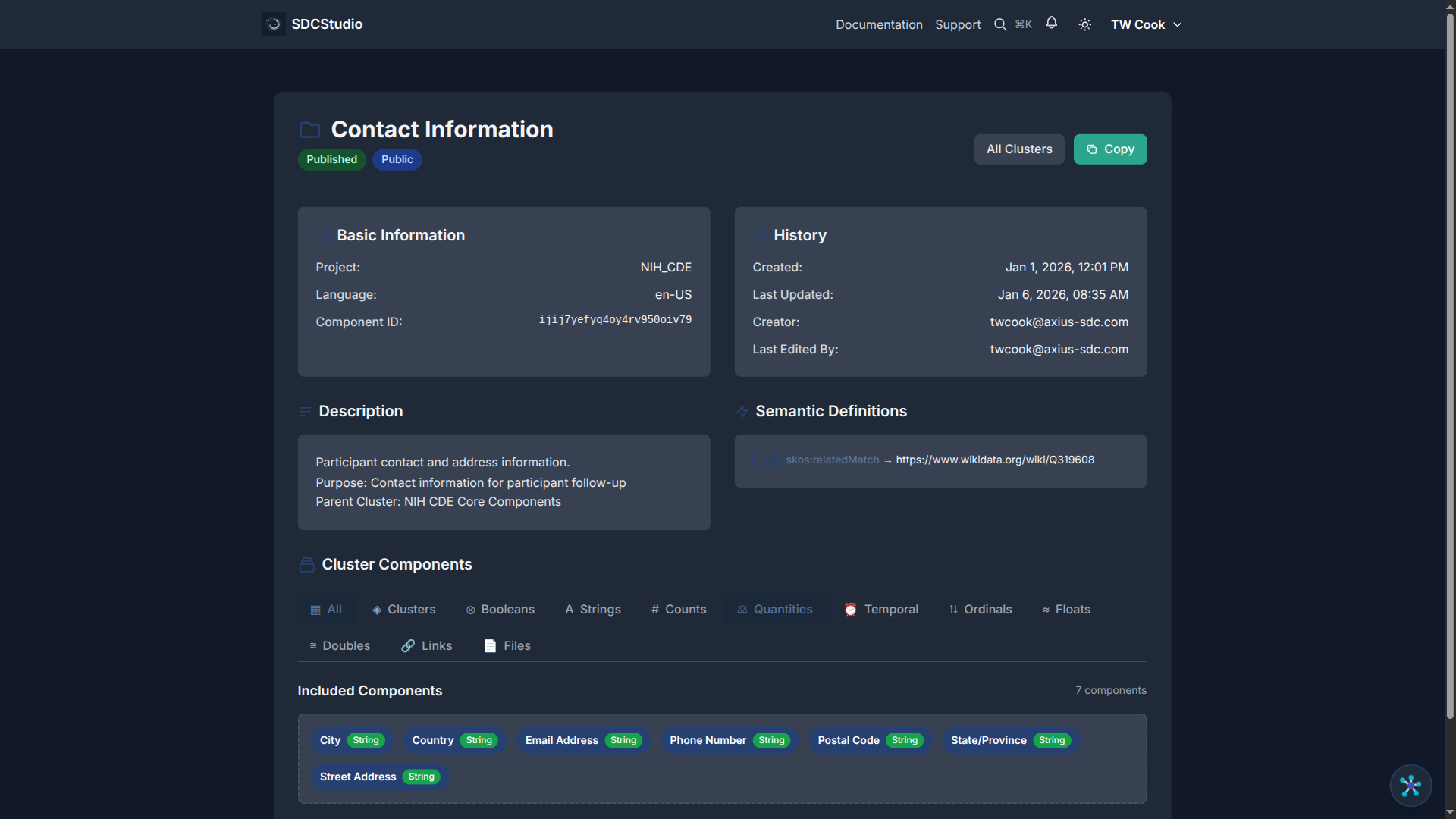
Task: Select the City String component chip
Action: click(351, 740)
